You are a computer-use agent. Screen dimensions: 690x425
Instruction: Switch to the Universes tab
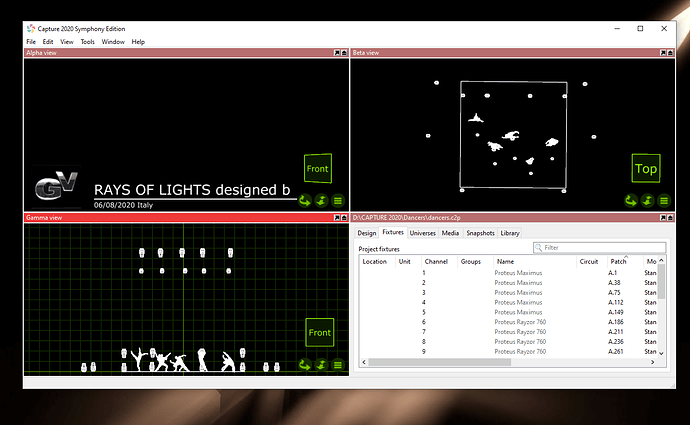(422, 233)
